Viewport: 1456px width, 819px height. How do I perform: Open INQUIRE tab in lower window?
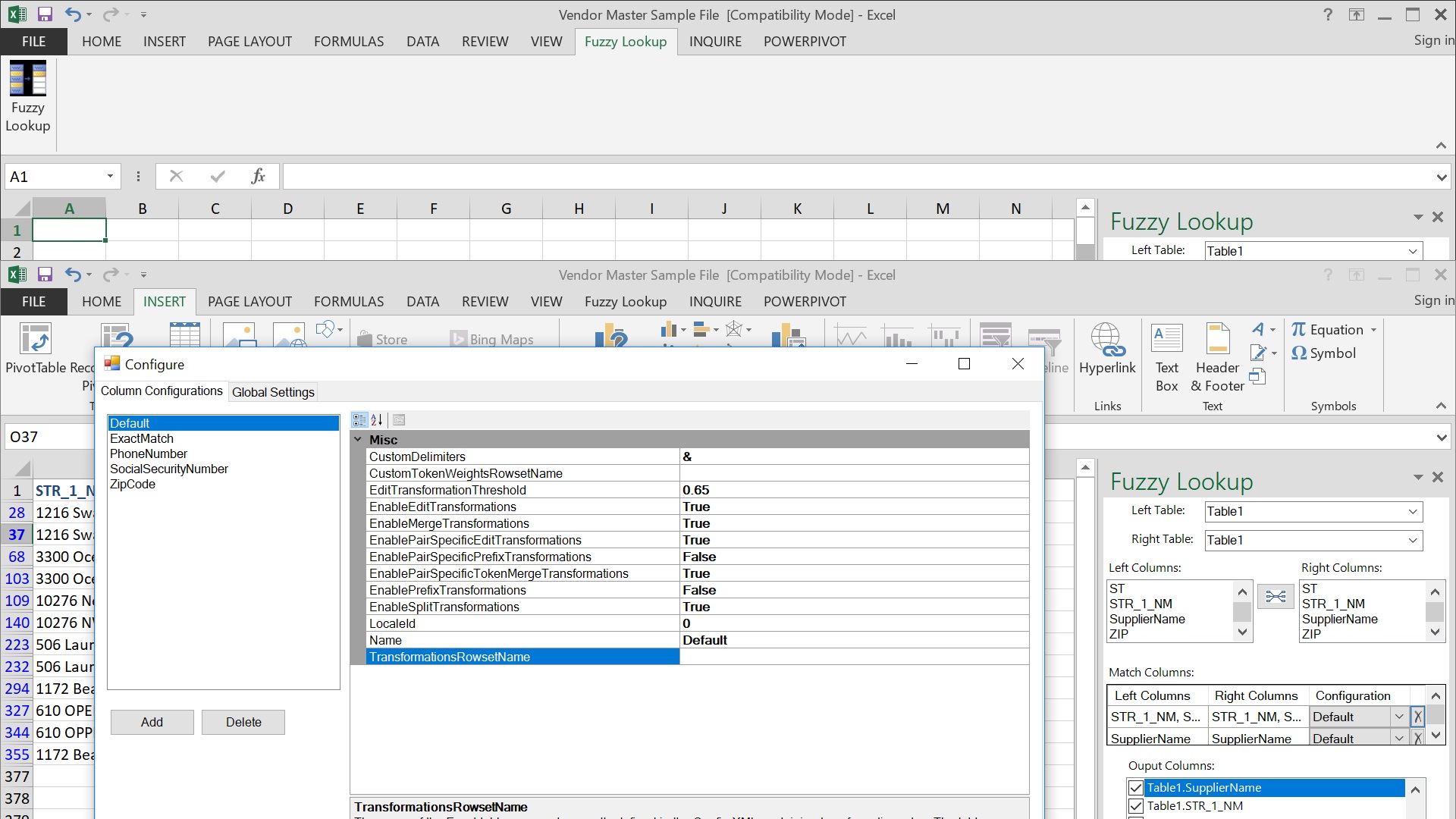click(715, 302)
